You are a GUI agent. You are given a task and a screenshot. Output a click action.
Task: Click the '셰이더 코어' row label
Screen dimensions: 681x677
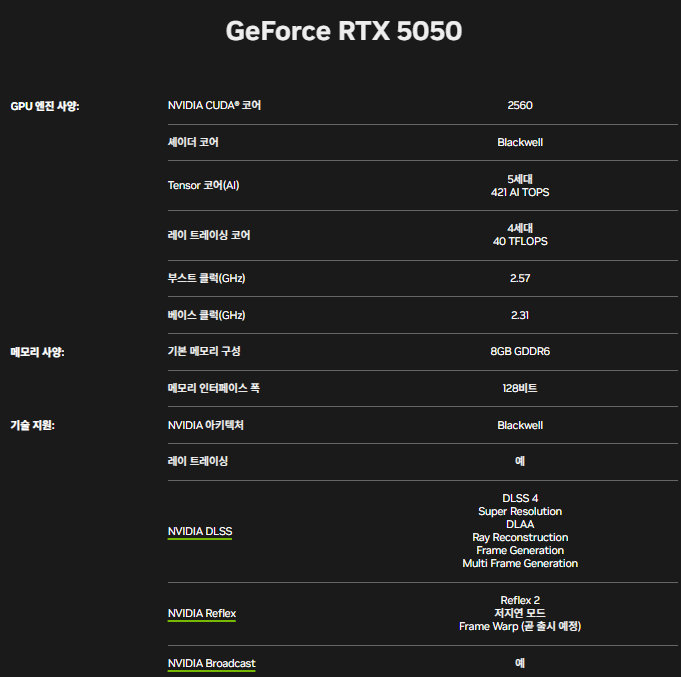193,142
